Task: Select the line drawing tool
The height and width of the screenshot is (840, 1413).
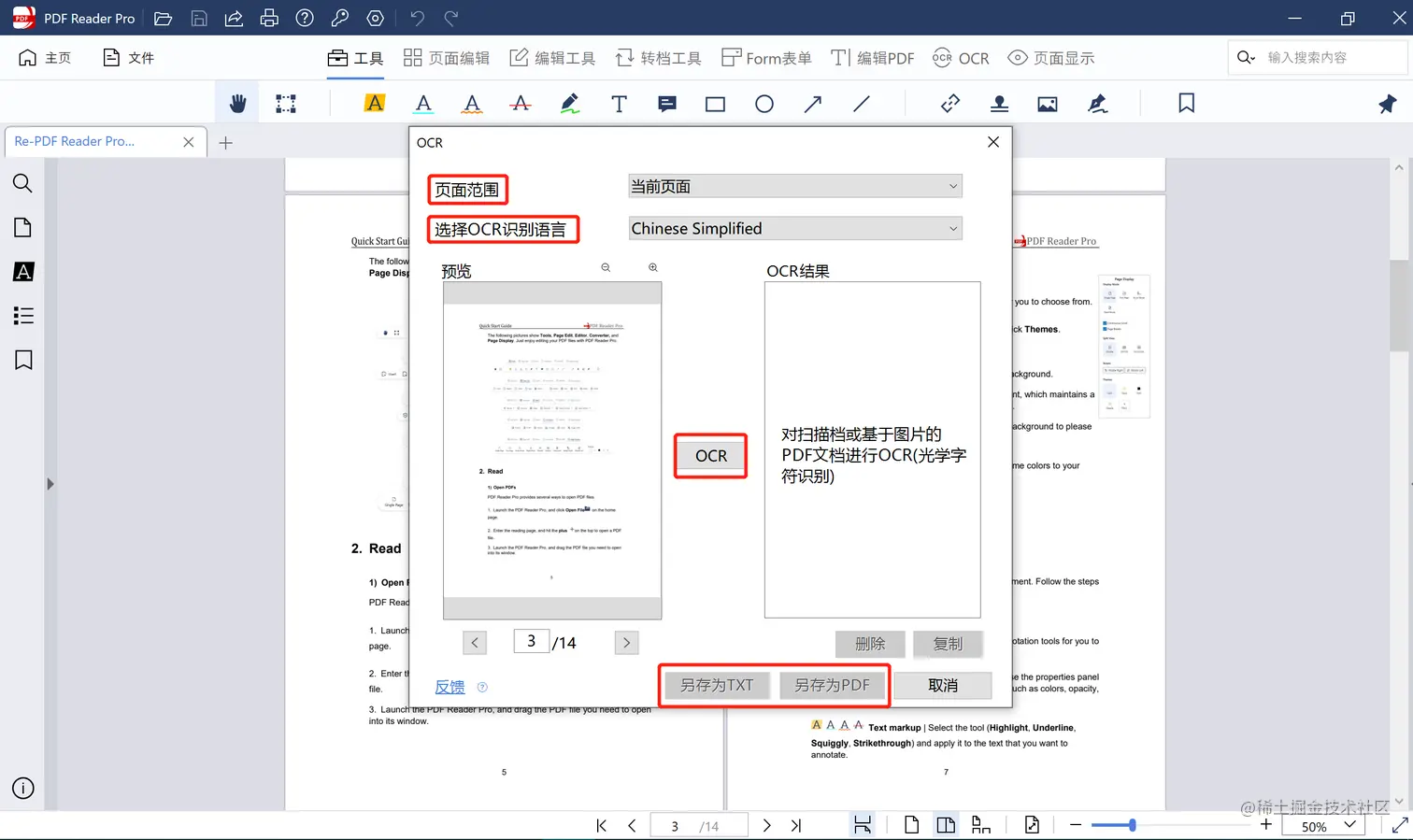Action: click(862, 104)
